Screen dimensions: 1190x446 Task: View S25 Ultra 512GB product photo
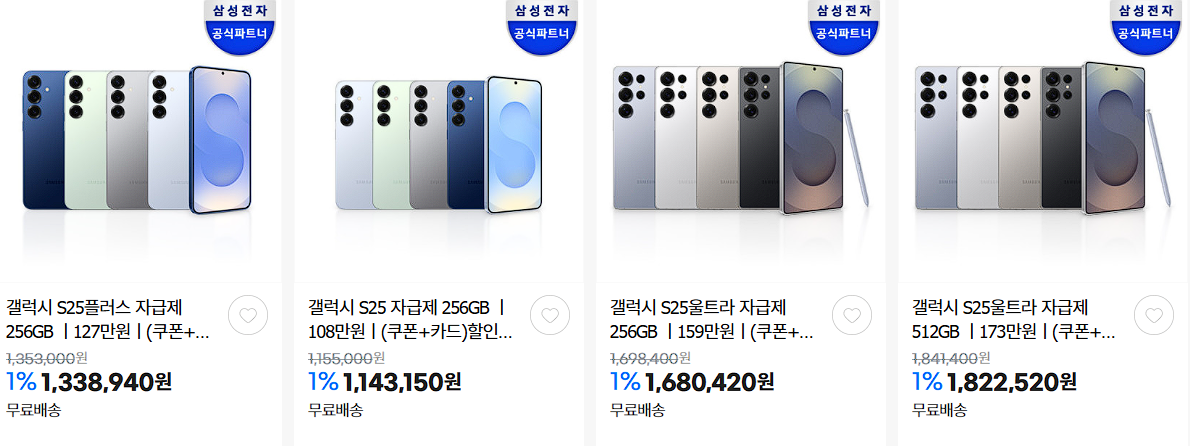1043,138
